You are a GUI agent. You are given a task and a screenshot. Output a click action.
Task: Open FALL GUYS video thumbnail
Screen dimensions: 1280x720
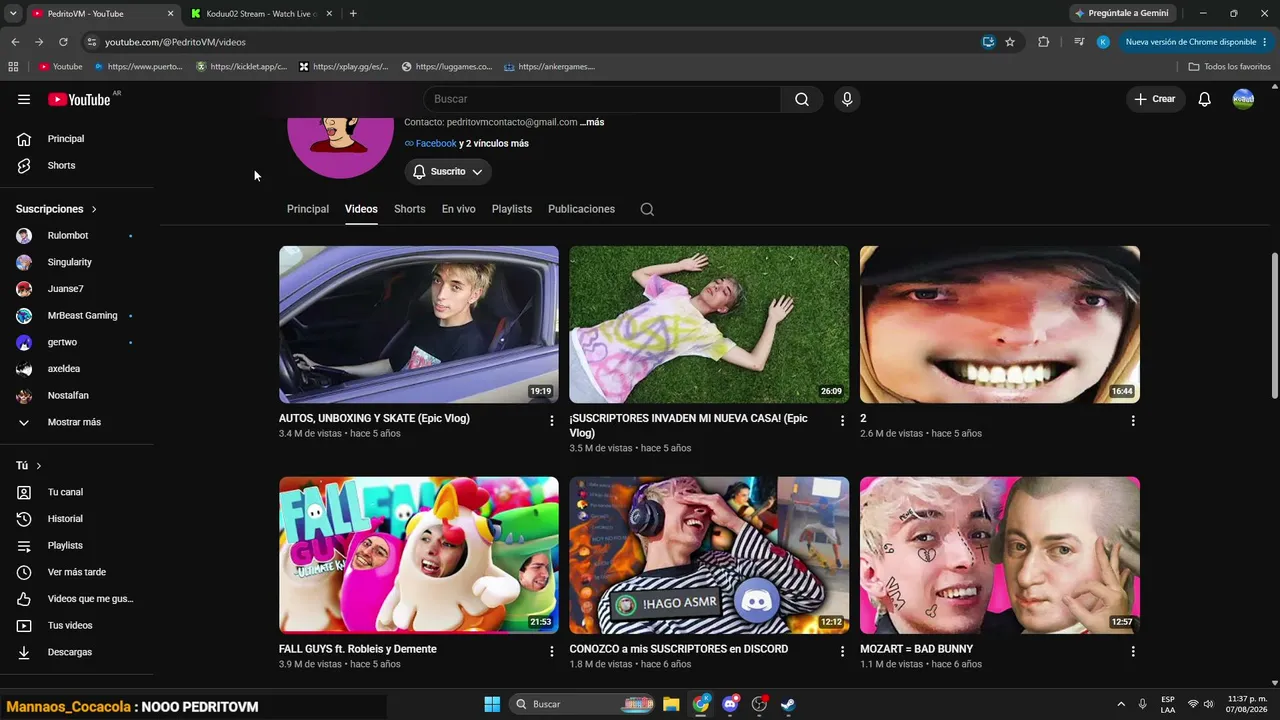pos(419,555)
